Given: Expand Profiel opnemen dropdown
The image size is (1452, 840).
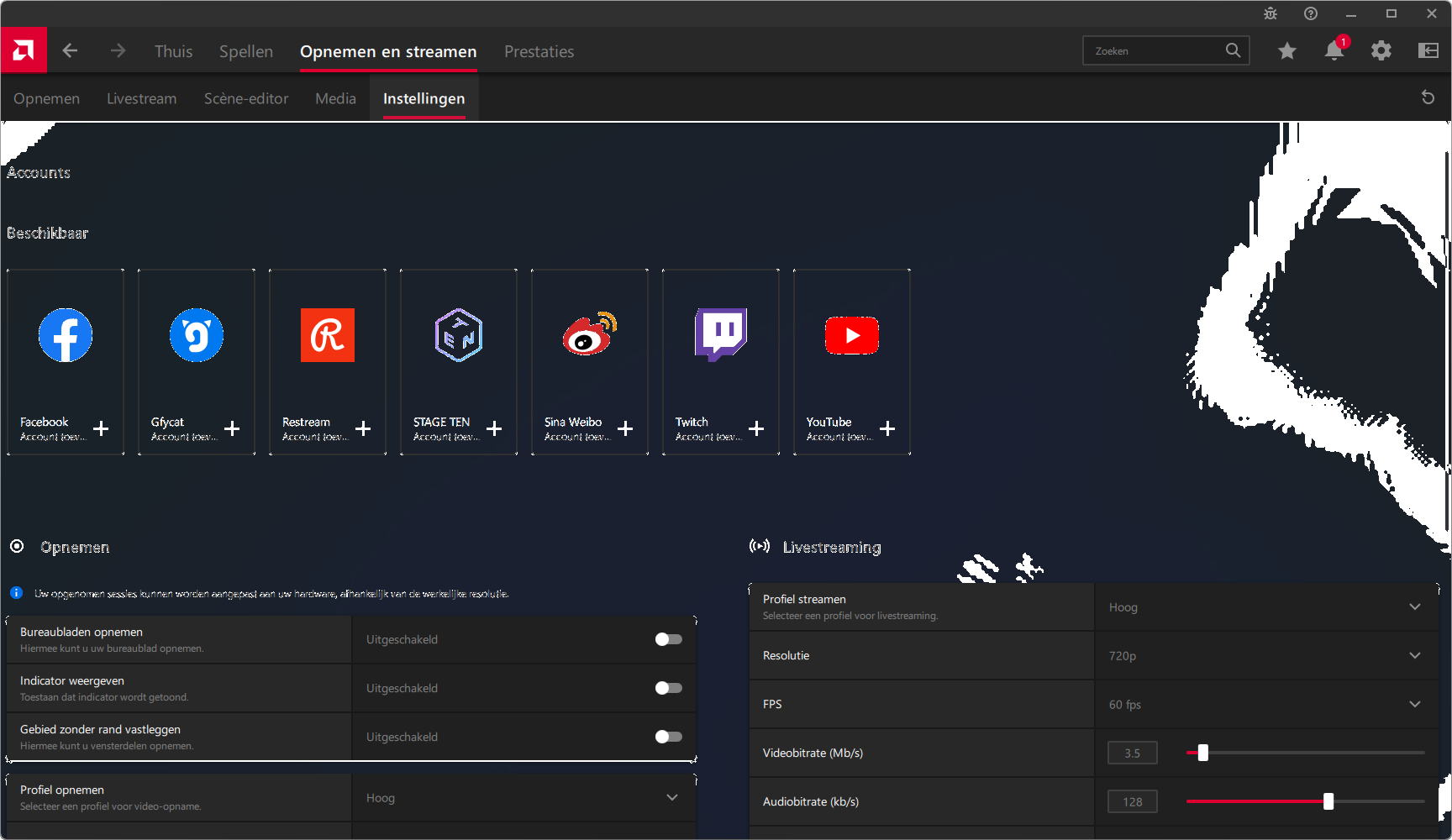Looking at the screenshot, I should click(523, 797).
